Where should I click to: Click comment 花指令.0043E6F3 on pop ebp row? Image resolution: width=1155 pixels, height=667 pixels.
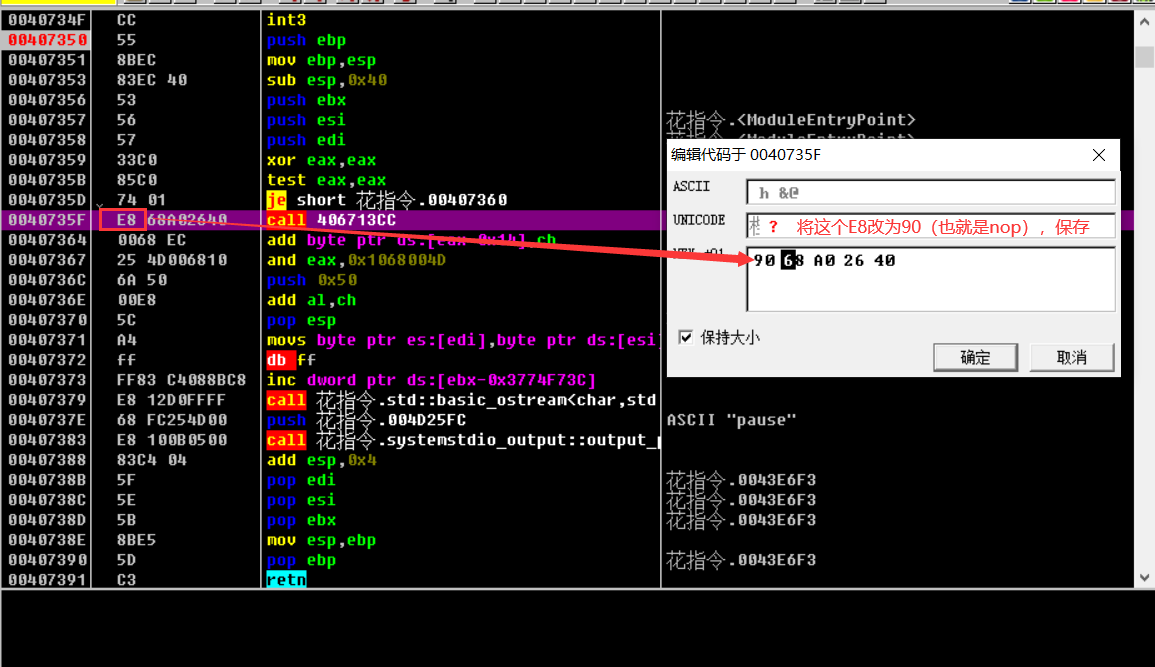click(741, 560)
